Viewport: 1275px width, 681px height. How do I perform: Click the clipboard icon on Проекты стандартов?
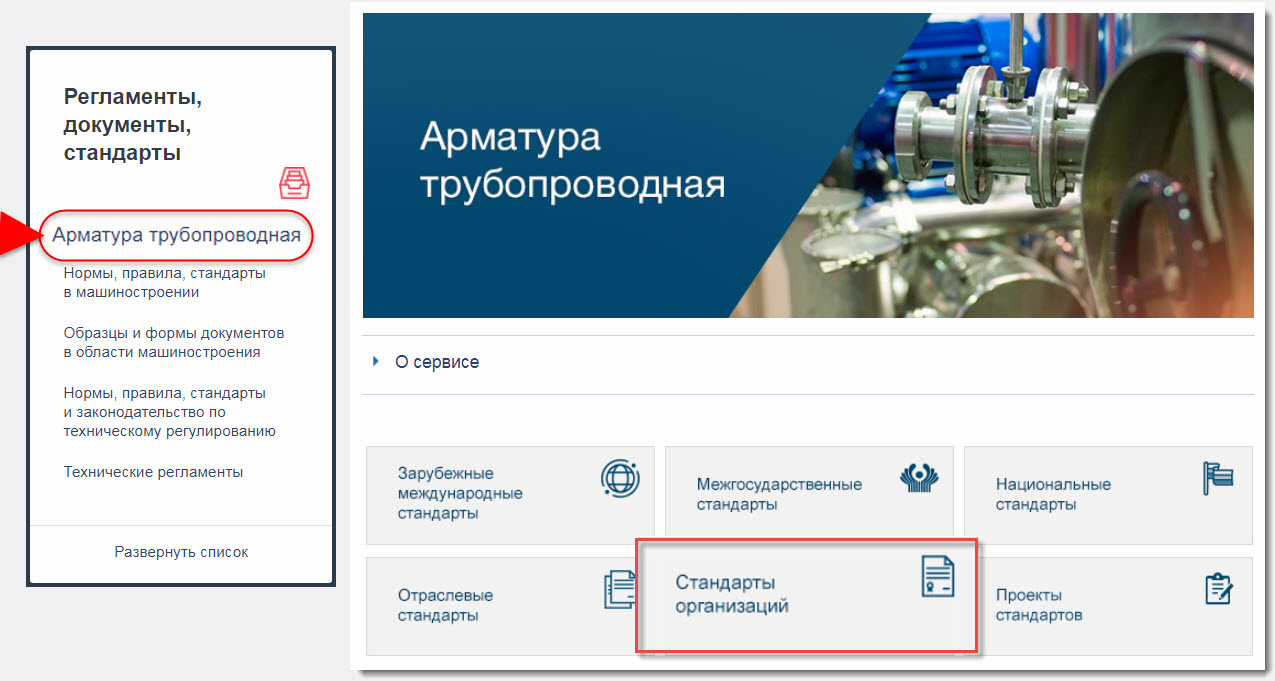pos(1218,589)
